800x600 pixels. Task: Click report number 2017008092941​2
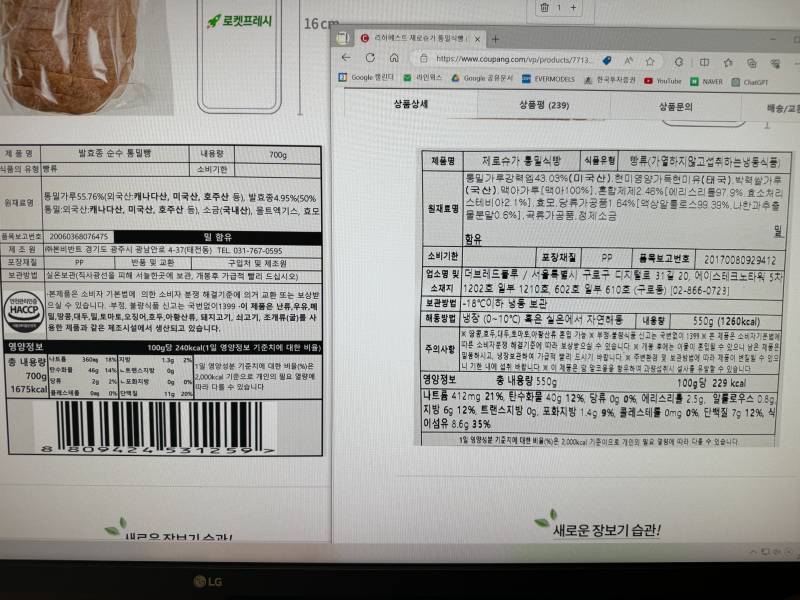click(739, 260)
